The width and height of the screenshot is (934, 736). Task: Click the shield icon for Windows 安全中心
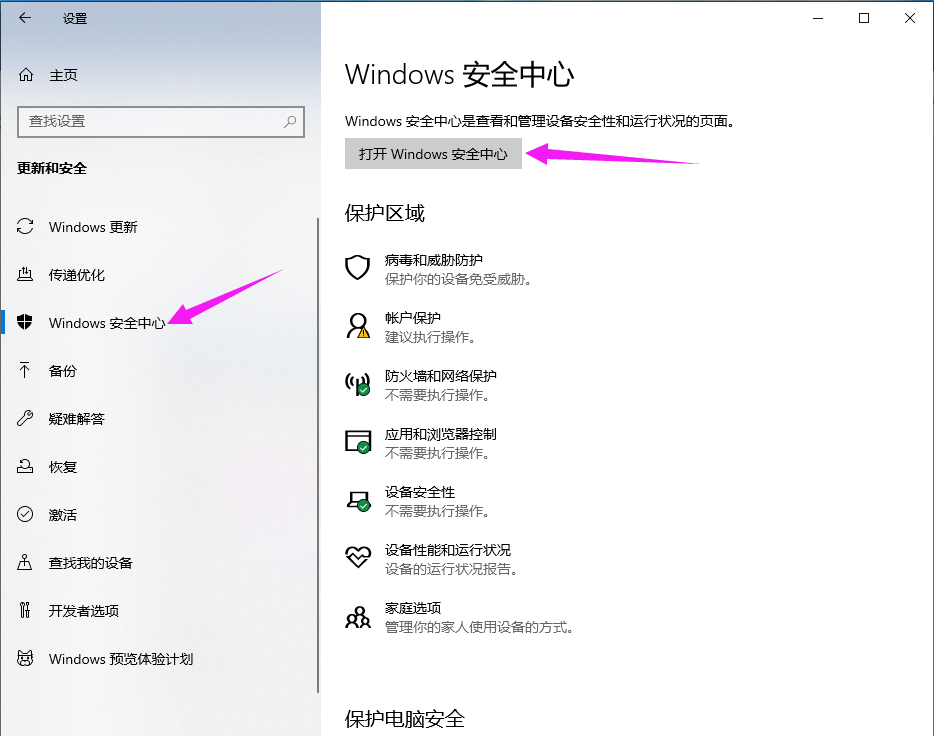25,322
